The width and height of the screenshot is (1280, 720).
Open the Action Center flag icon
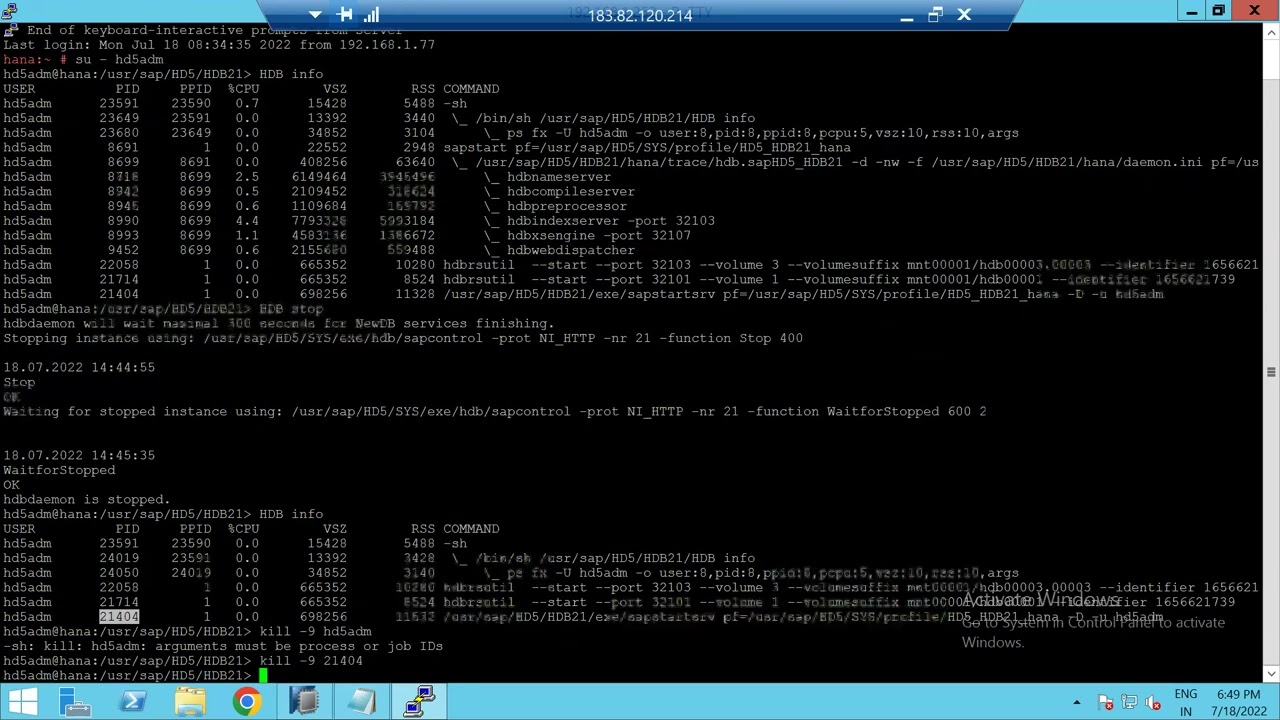point(1106,702)
